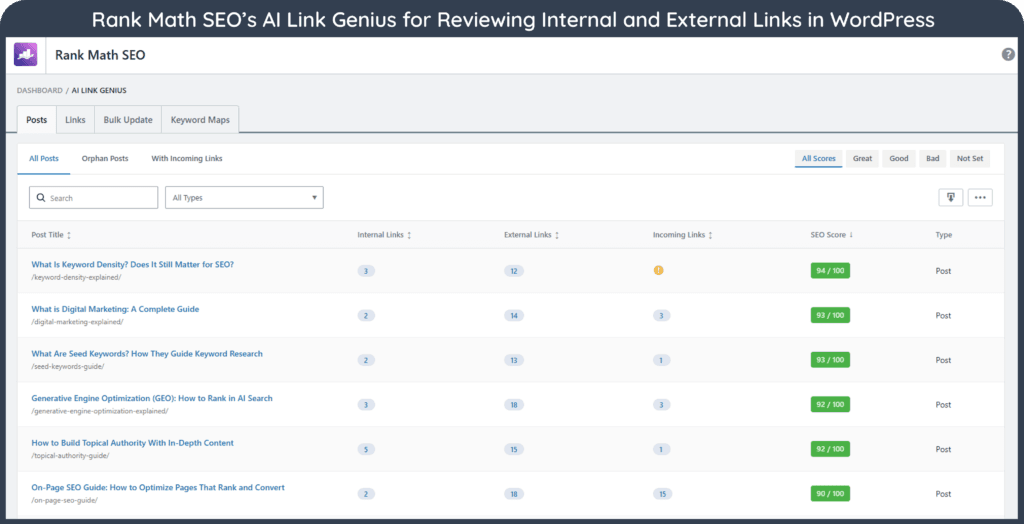This screenshot has width=1024, height=524.
Task: Filter by Great score
Action: (x=863, y=159)
